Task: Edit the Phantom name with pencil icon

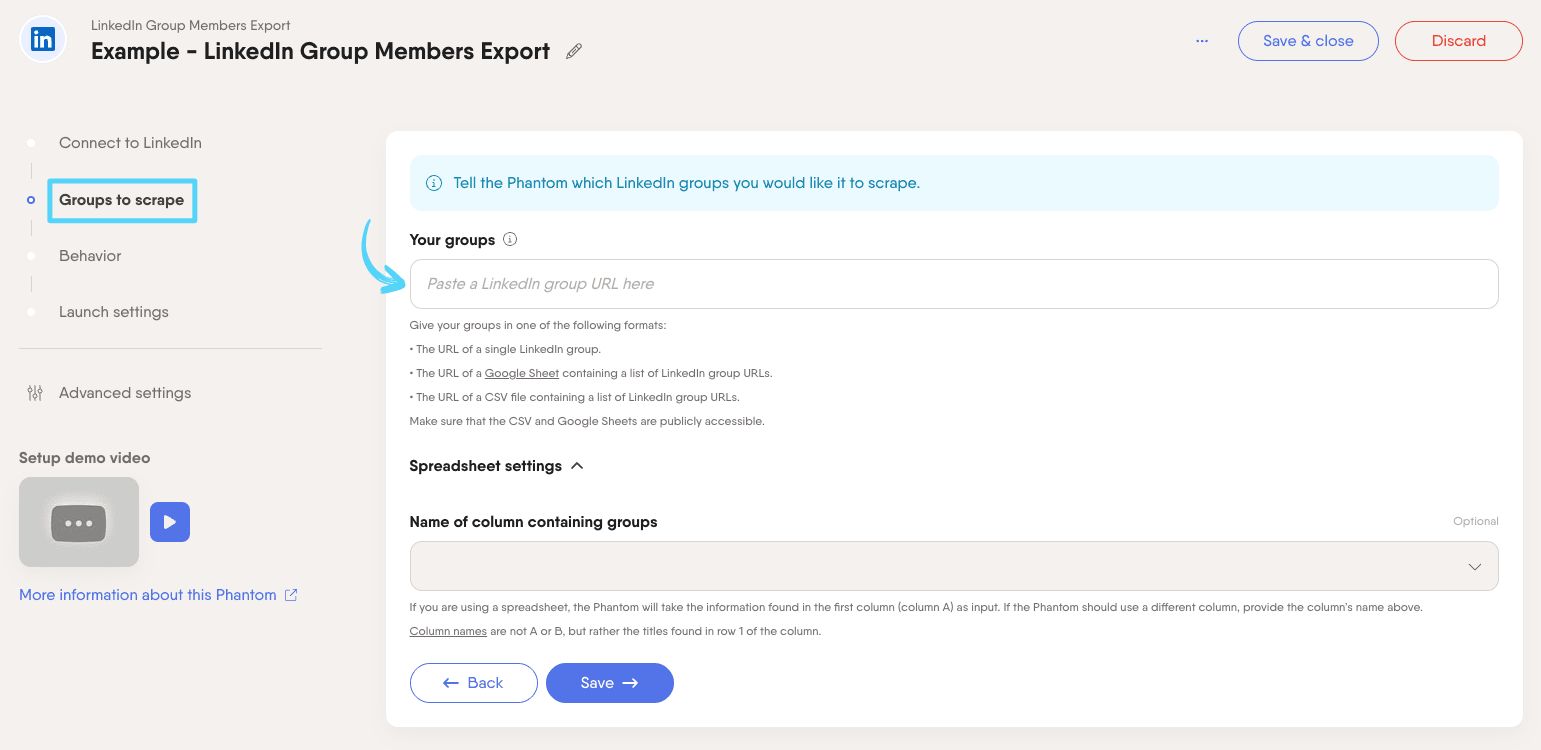Action: click(574, 51)
